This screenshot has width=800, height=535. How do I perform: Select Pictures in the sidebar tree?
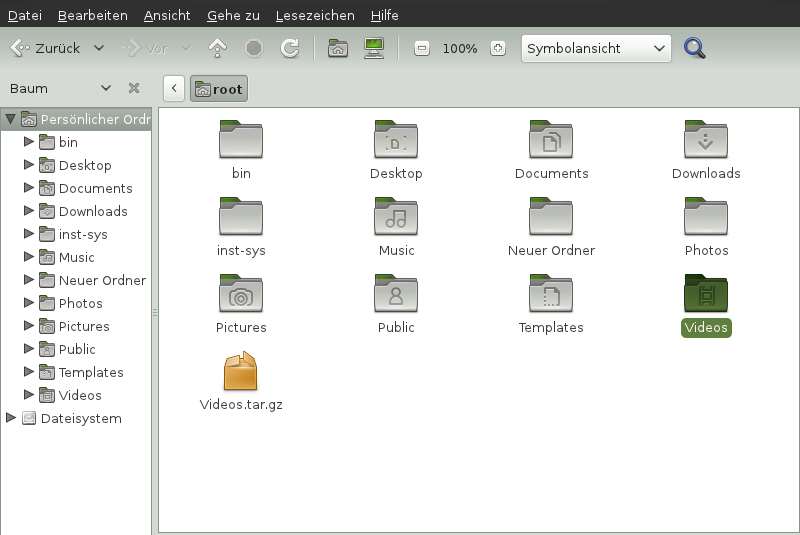pos(84,326)
